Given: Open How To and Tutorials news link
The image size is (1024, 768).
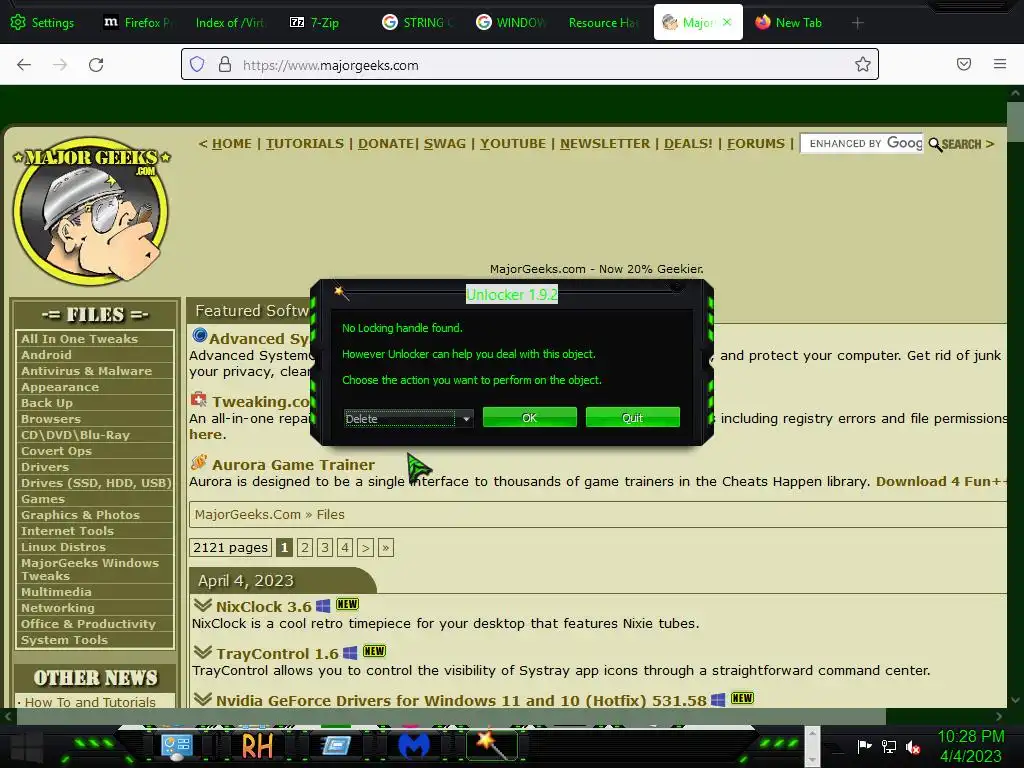Looking at the screenshot, I should (90, 702).
